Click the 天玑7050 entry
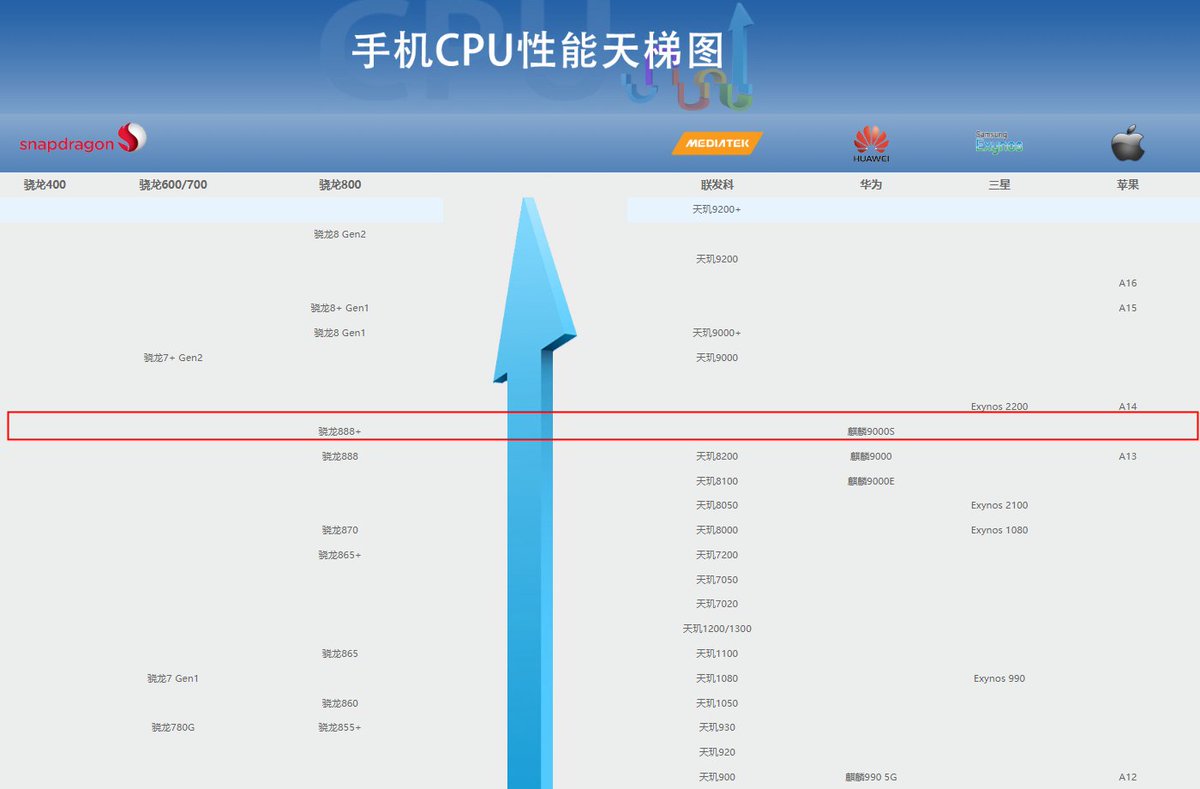The width and height of the screenshot is (1200, 789). pos(717,580)
